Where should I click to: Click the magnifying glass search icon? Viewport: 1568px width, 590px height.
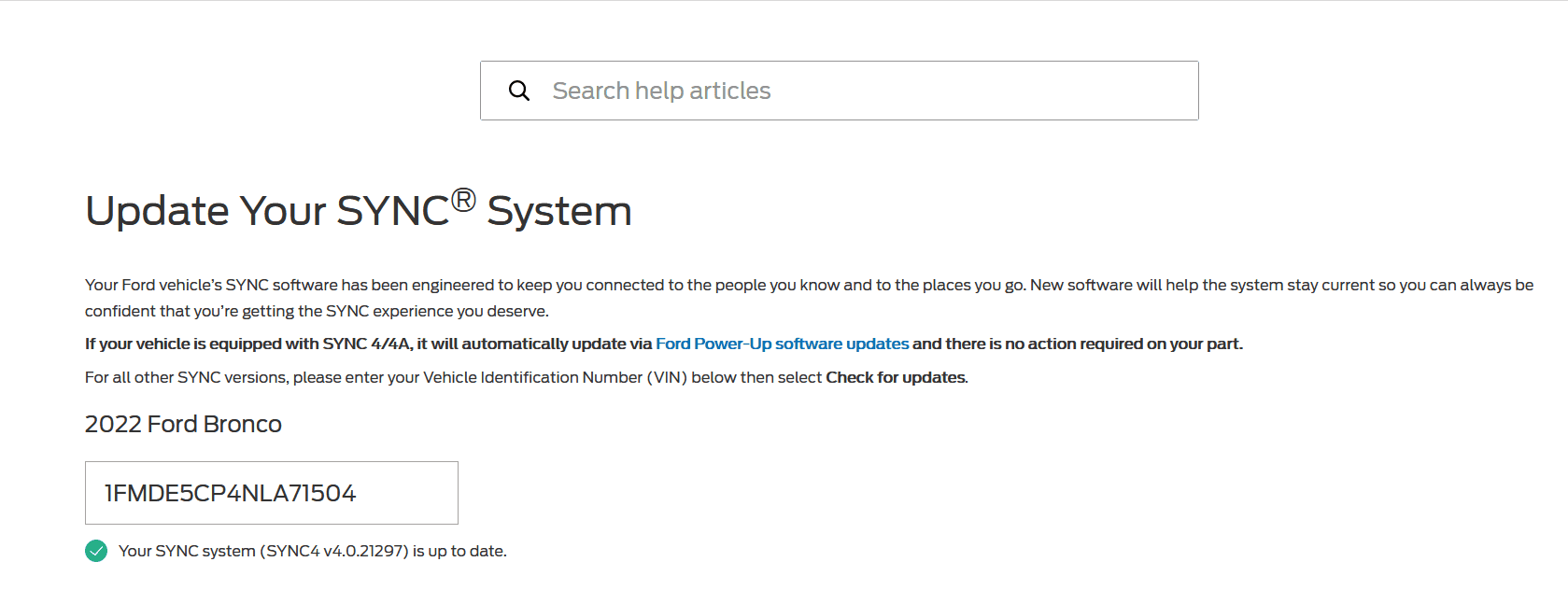pyautogui.click(x=519, y=91)
